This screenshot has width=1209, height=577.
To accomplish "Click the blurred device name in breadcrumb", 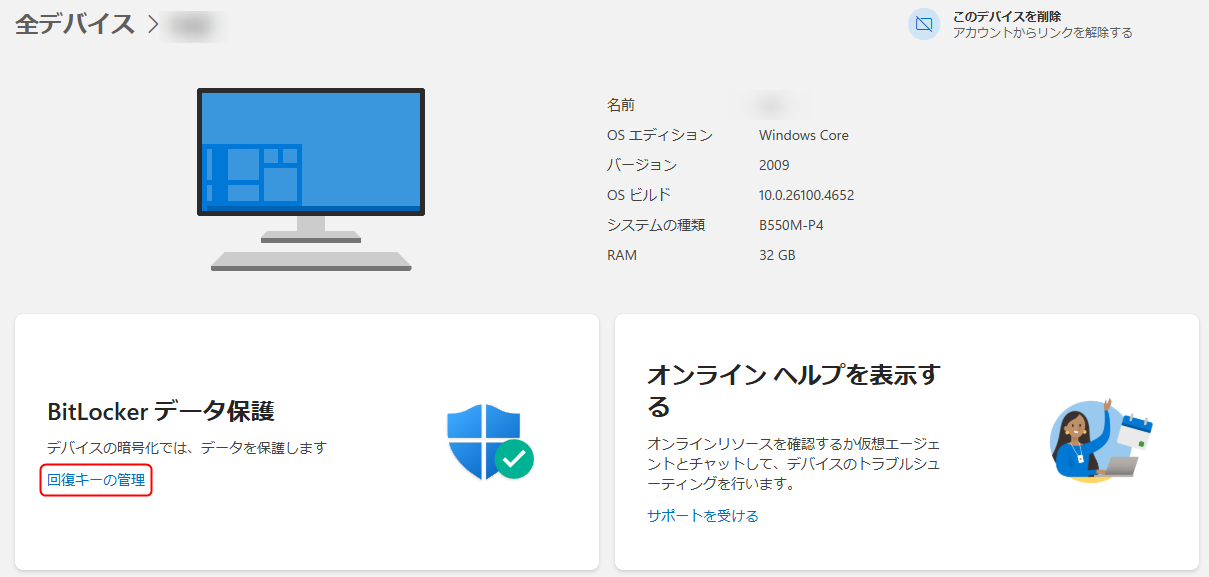I will pos(195,25).
